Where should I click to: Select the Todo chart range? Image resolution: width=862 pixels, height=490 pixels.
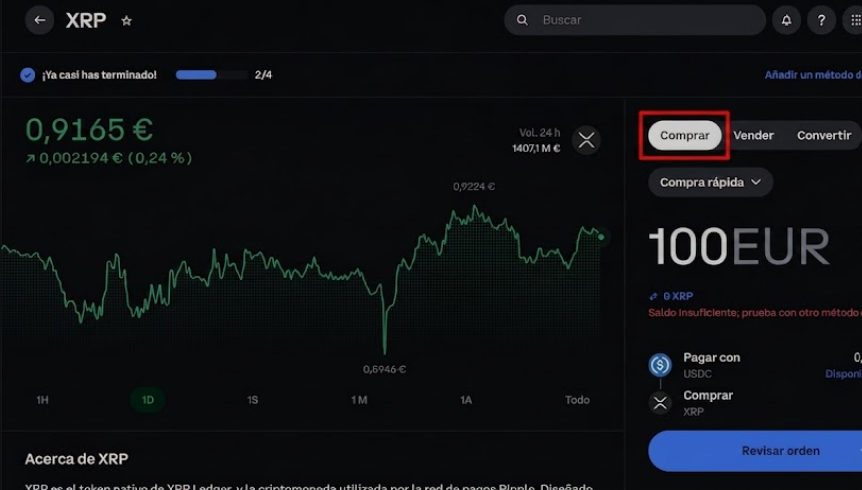[x=577, y=400]
